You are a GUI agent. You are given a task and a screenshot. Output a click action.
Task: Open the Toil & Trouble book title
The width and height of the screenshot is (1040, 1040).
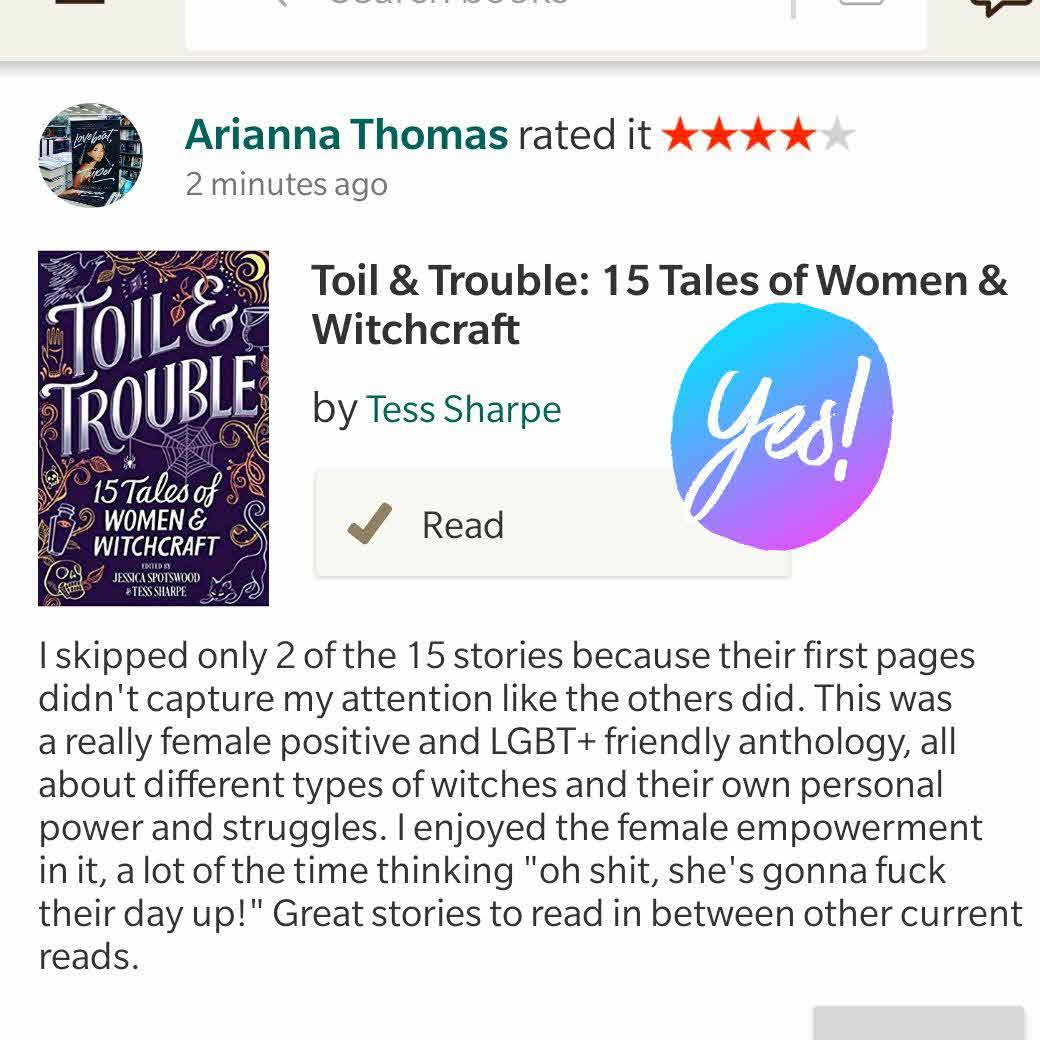click(659, 304)
